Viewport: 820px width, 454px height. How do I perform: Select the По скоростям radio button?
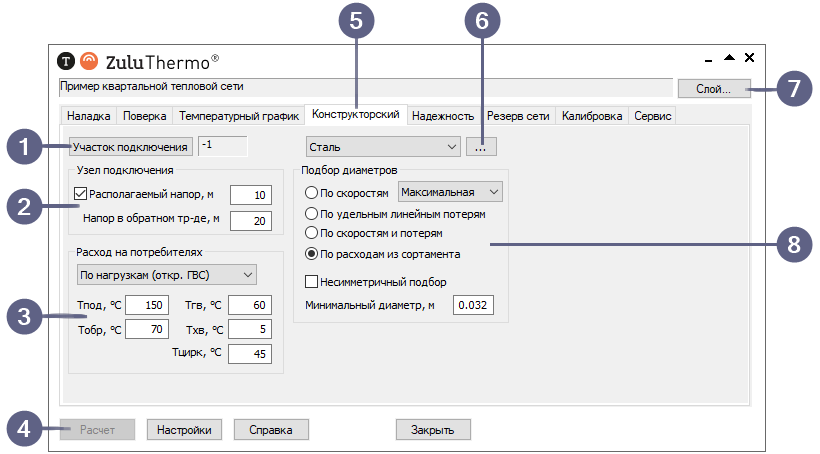(x=312, y=192)
